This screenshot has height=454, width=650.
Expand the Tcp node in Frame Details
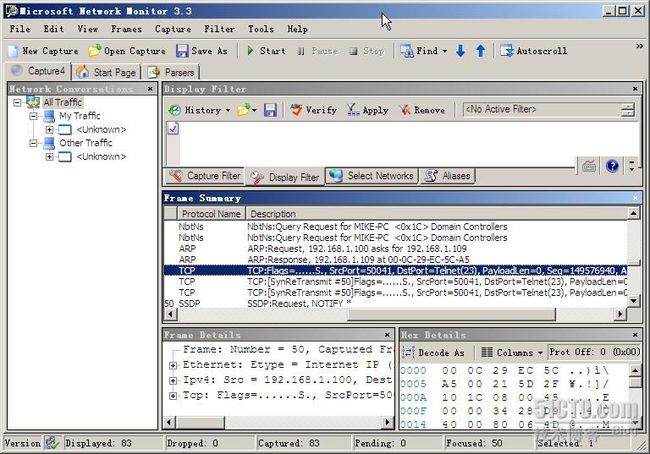point(173,396)
